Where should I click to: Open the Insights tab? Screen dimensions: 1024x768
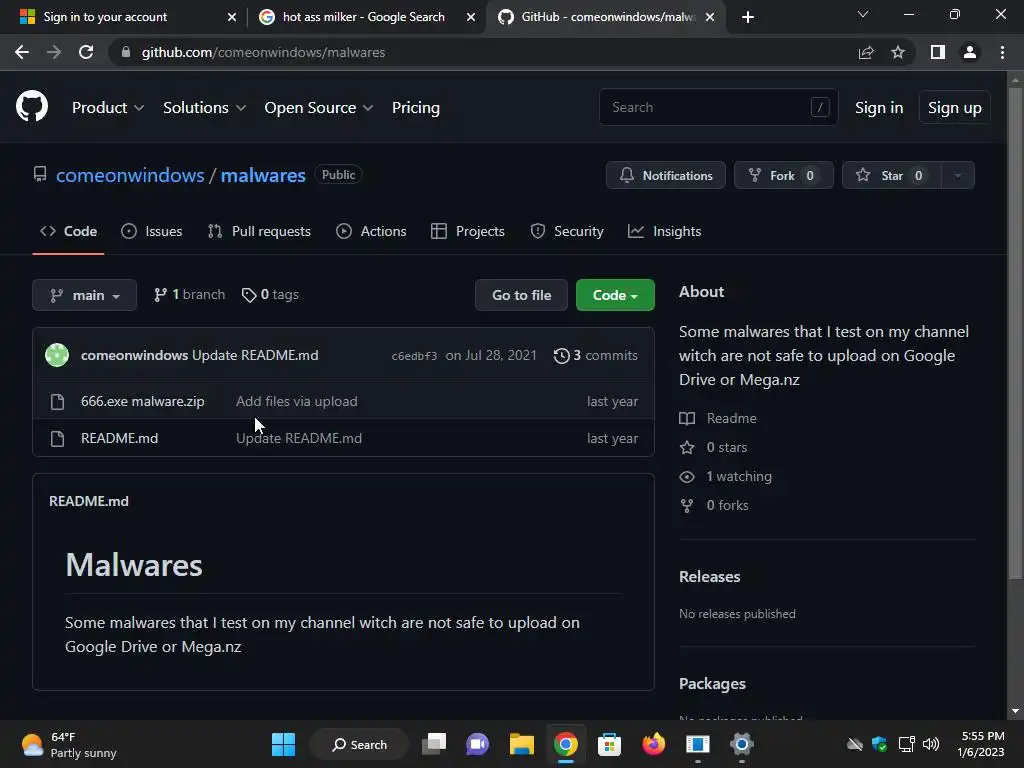(x=664, y=231)
